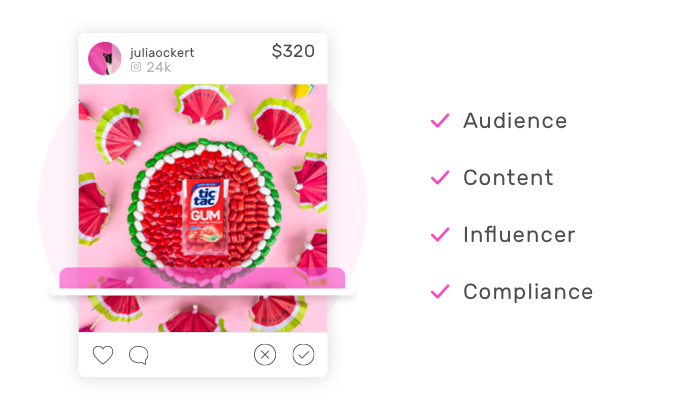Click the heart like icon
The height and width of the screenshot is (411, 700).
click(x=103, y=355)
